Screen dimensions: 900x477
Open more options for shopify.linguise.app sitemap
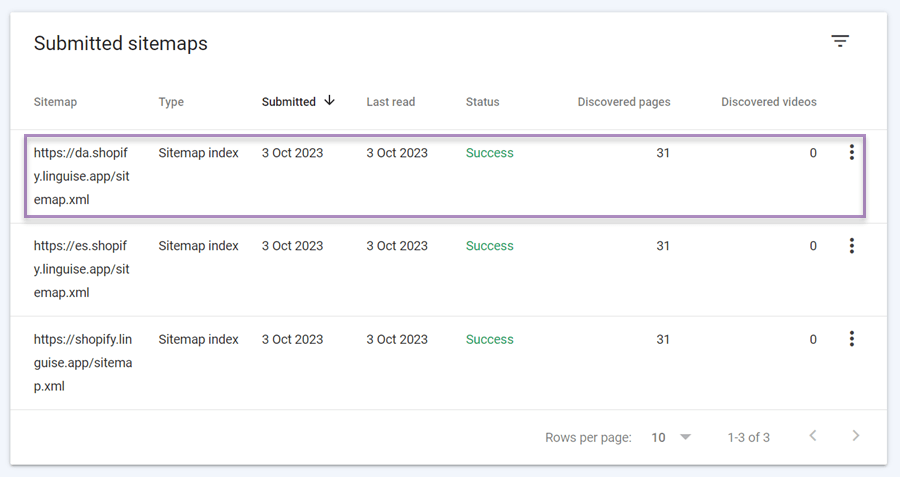click(852, 339)
